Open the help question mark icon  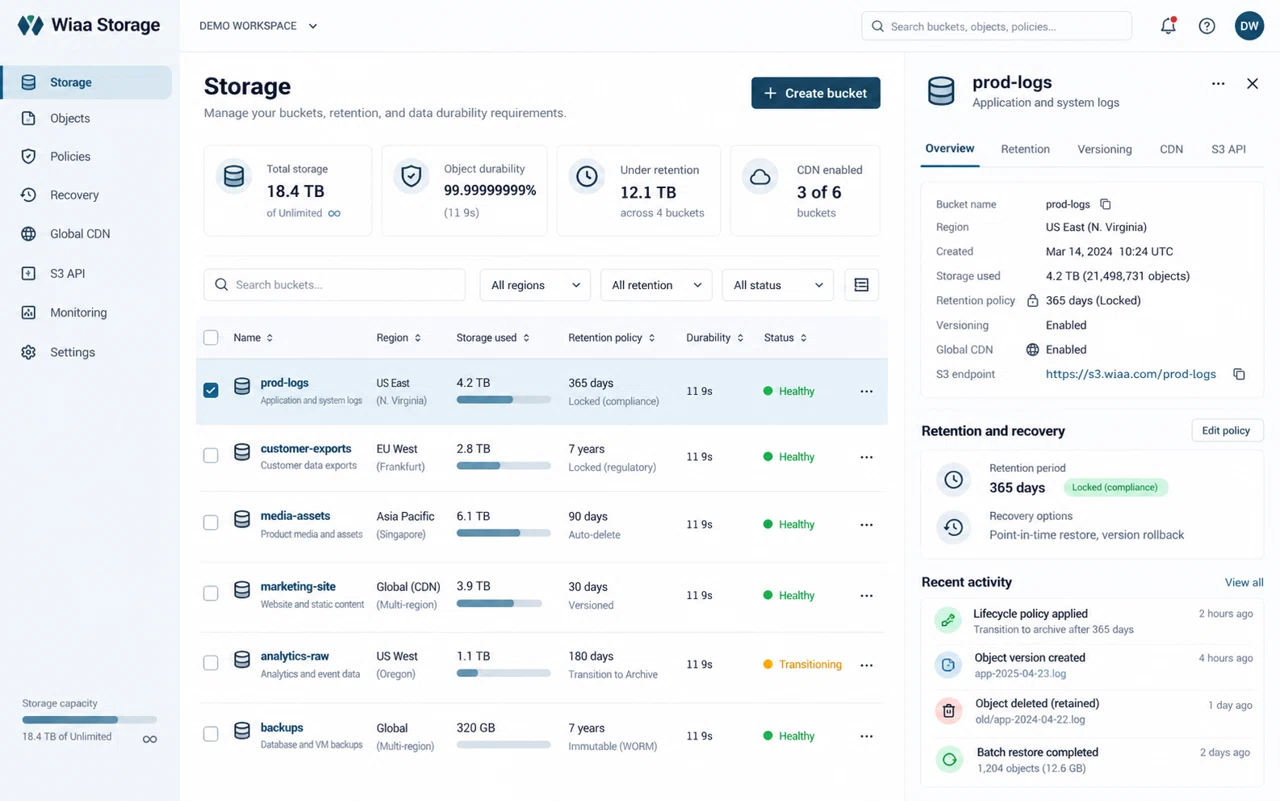[x=1207, y=26]
